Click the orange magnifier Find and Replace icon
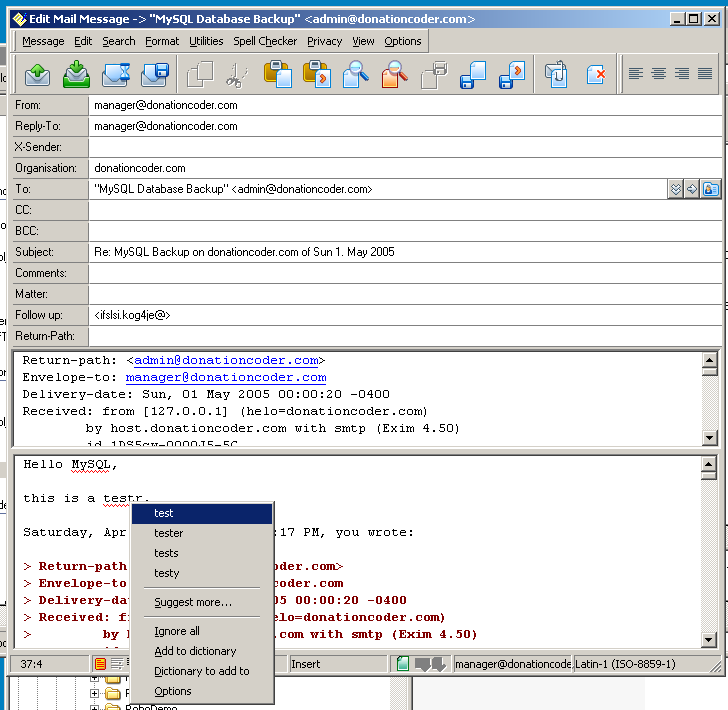Image resolution: width=728 pixels, height=710 pixels. (395, 74)
